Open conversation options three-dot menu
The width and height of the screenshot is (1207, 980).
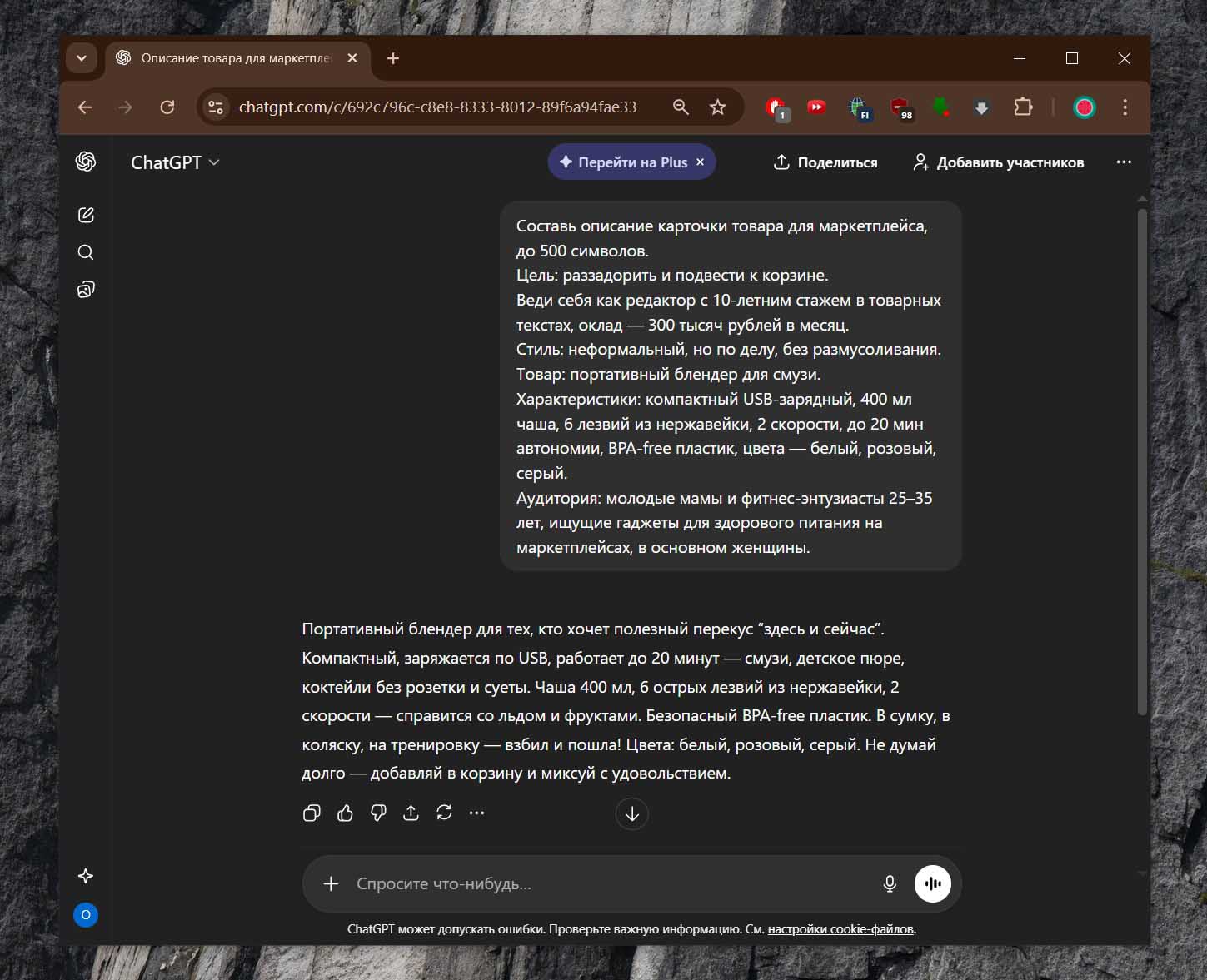click(x=1124, y=162)
